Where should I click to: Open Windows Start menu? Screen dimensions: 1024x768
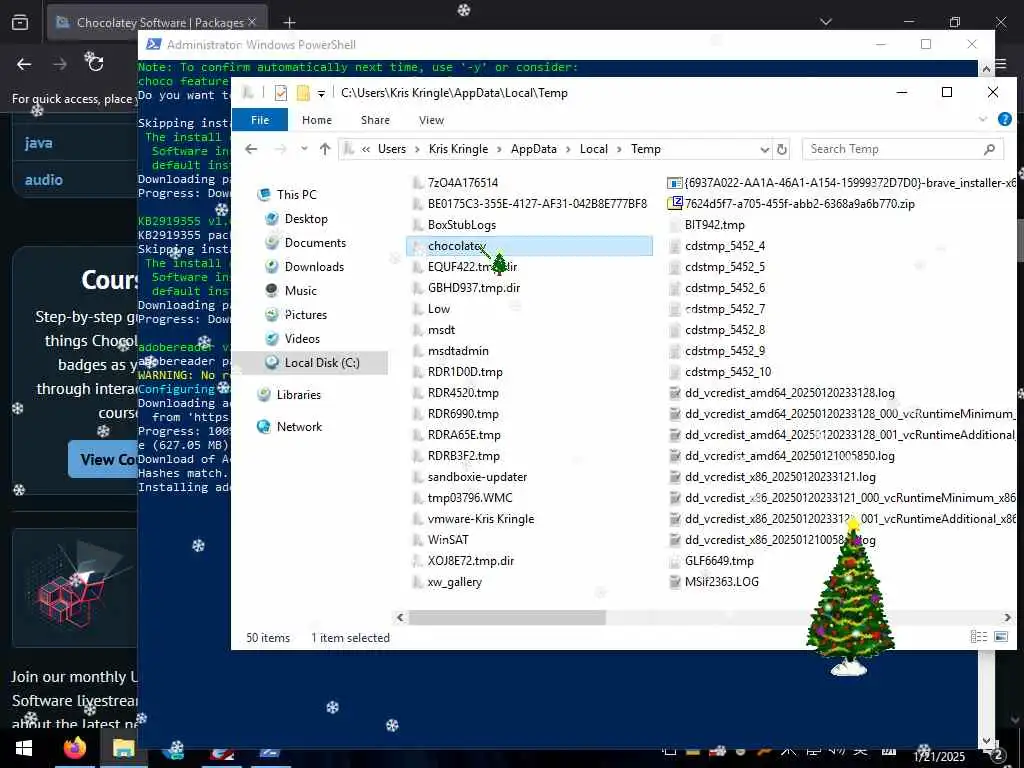pos(24,748)
